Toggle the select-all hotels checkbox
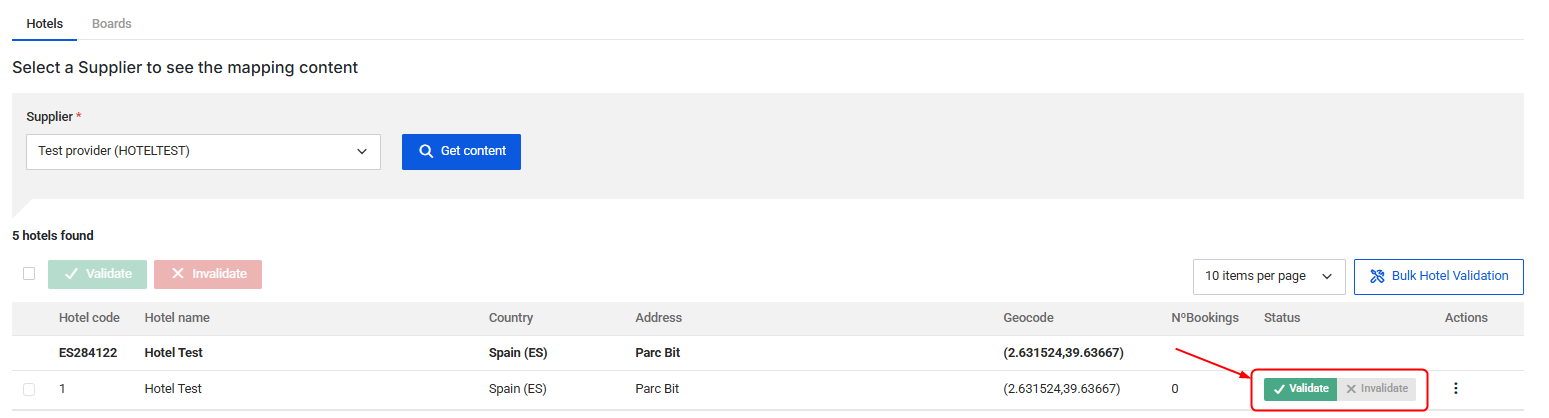Viewport: 1549px width, 418px height. tap(29, 273)
